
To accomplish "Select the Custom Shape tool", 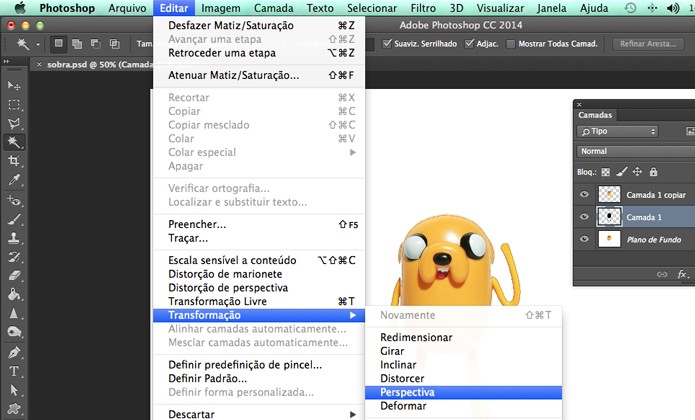I will tap(14, 408).
